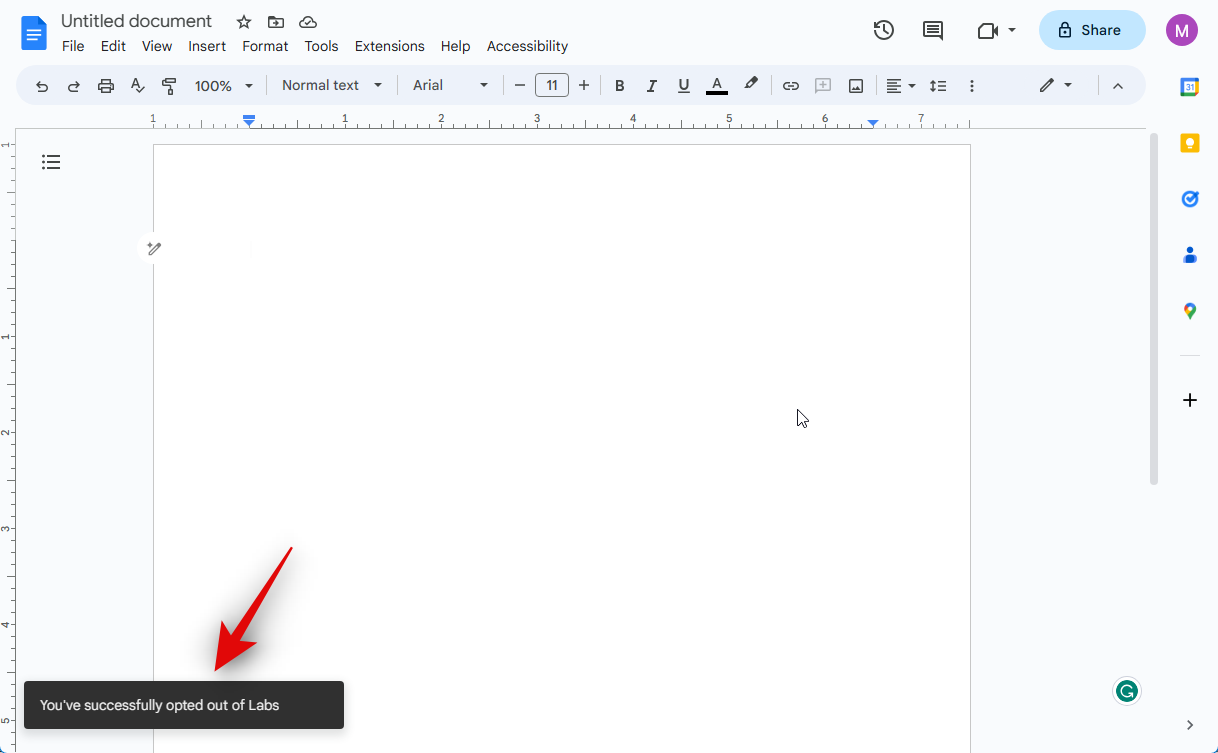Open Google Keep in side panel
Viewport: 1218px width, 753px height.
1189,143
